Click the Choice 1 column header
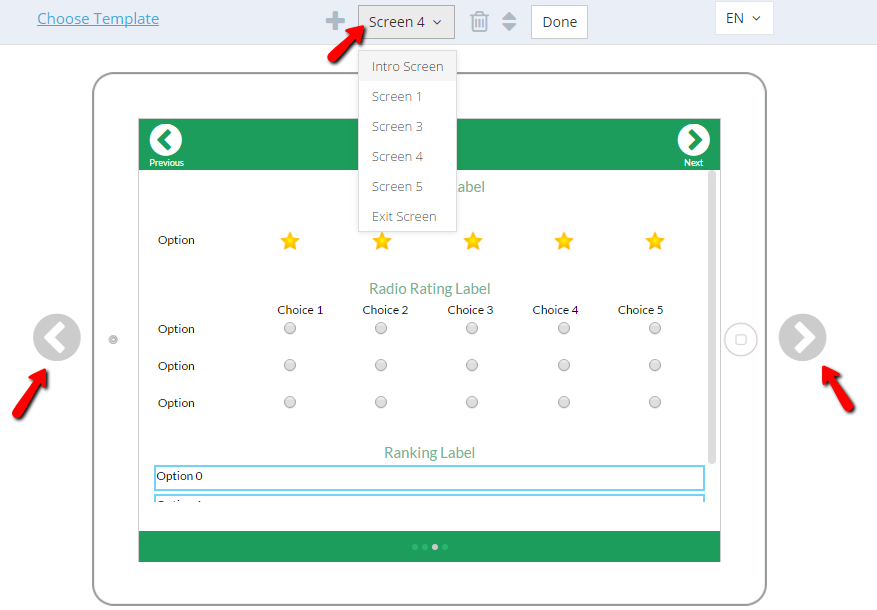This screenshot has width=877, height=610. coord(300,310)
